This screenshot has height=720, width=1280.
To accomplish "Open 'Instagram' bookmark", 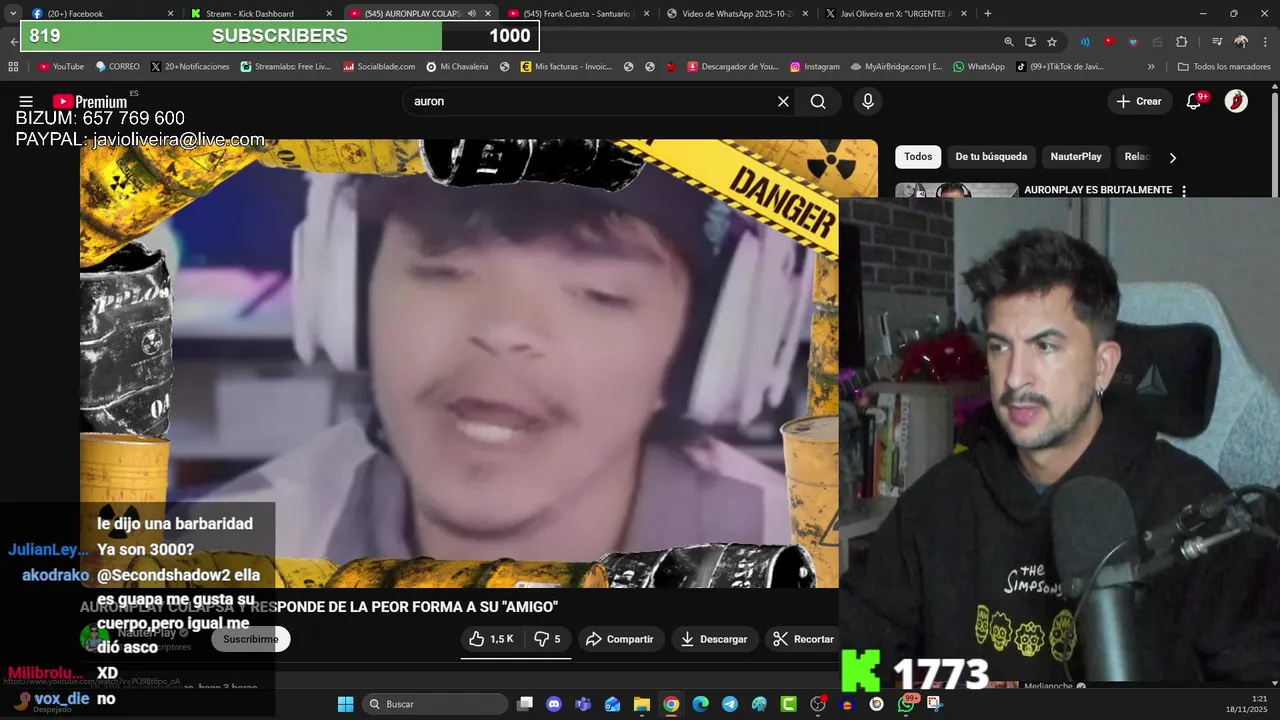I will (815, 67).
